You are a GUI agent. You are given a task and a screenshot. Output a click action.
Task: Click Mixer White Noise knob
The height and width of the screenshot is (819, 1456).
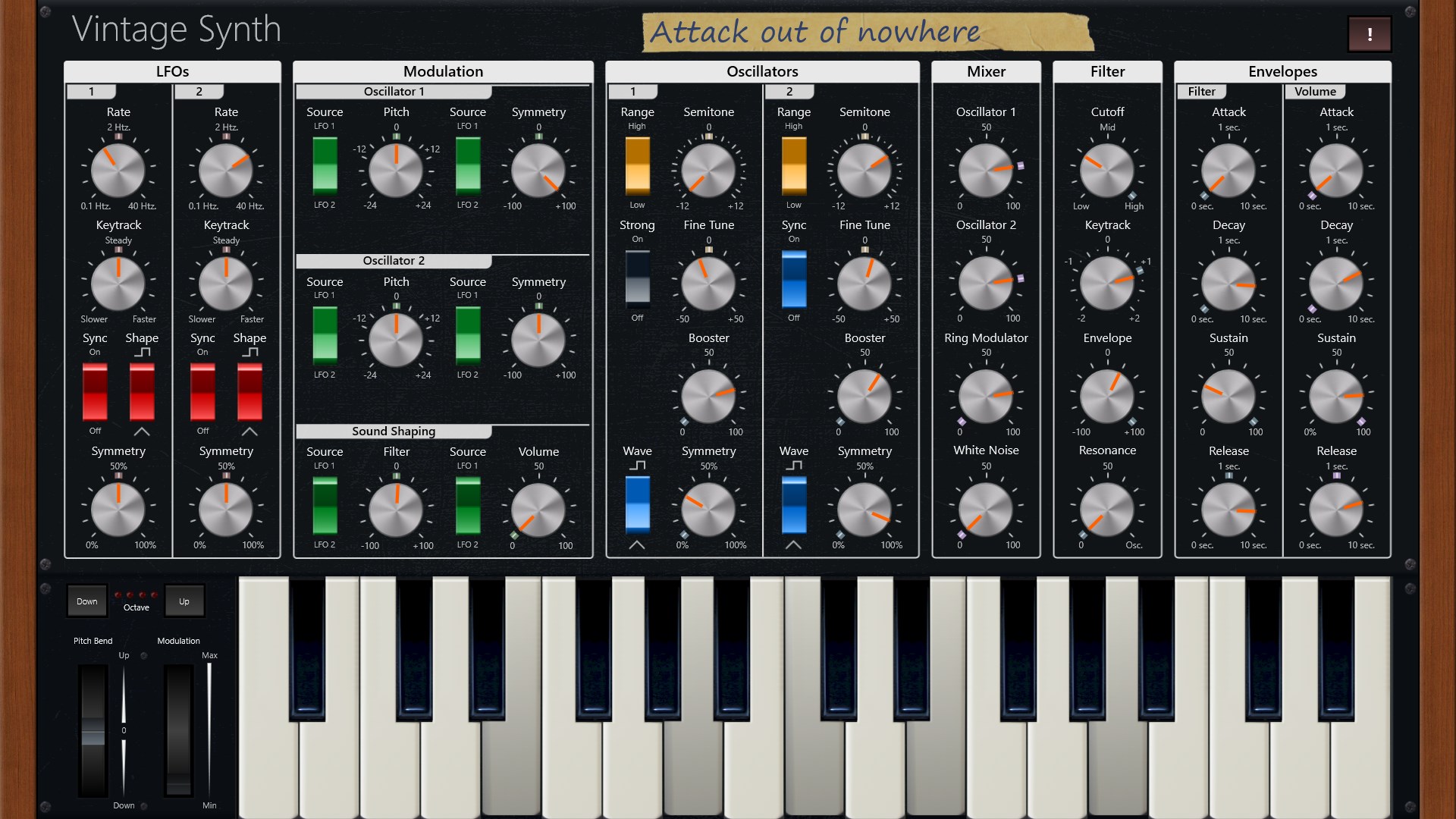coord(985,509)
